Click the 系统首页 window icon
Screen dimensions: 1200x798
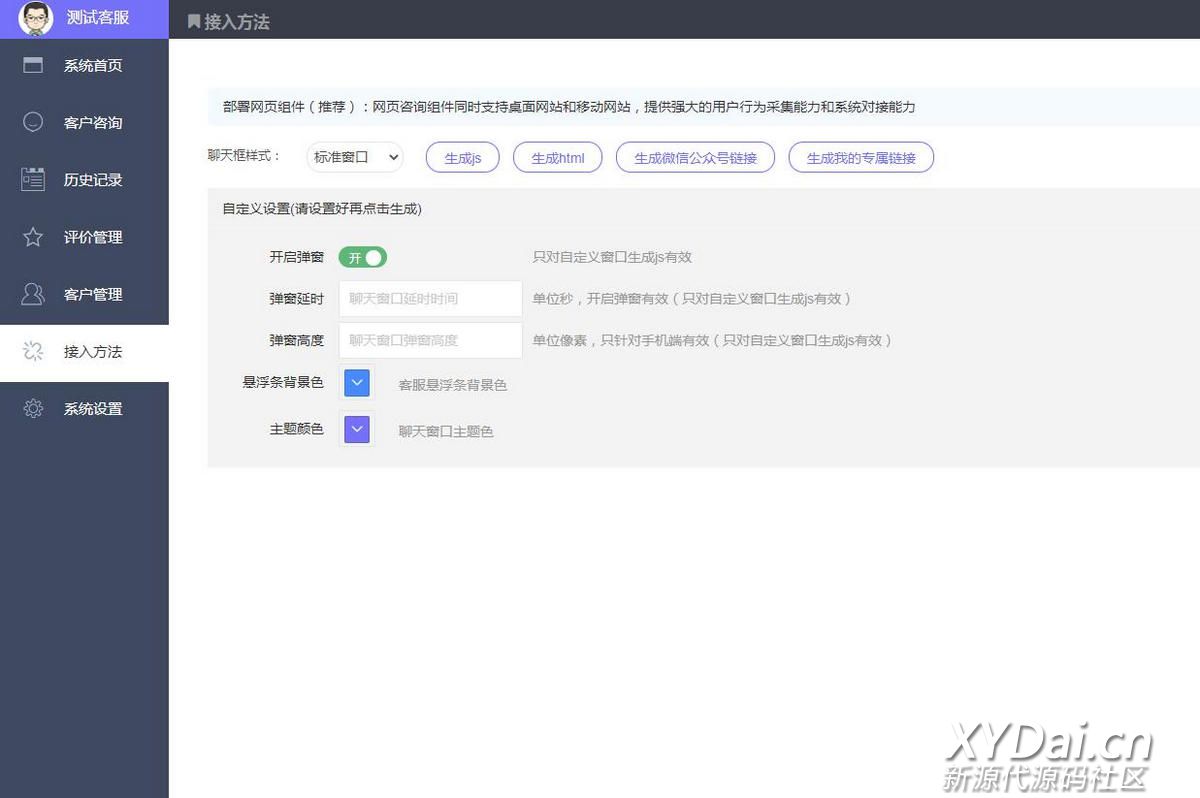click(33, 66)
